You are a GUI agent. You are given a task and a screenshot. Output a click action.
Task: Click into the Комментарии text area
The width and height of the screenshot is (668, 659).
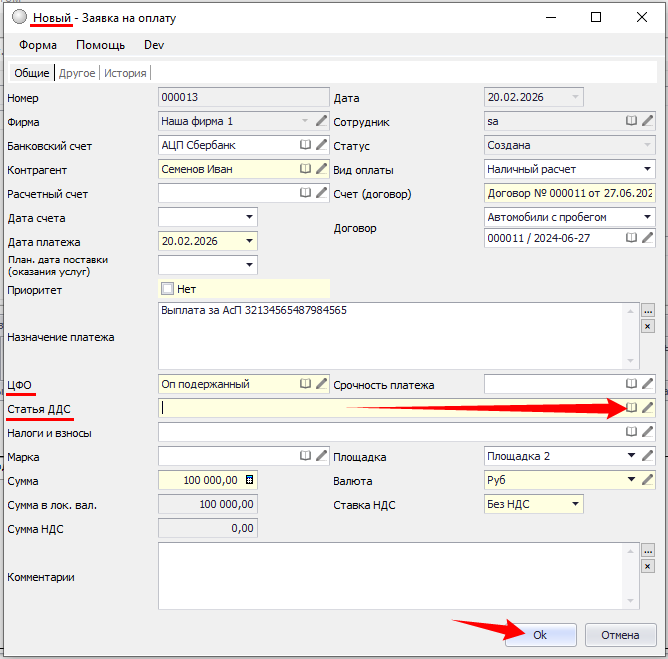(x=398, y=576)
